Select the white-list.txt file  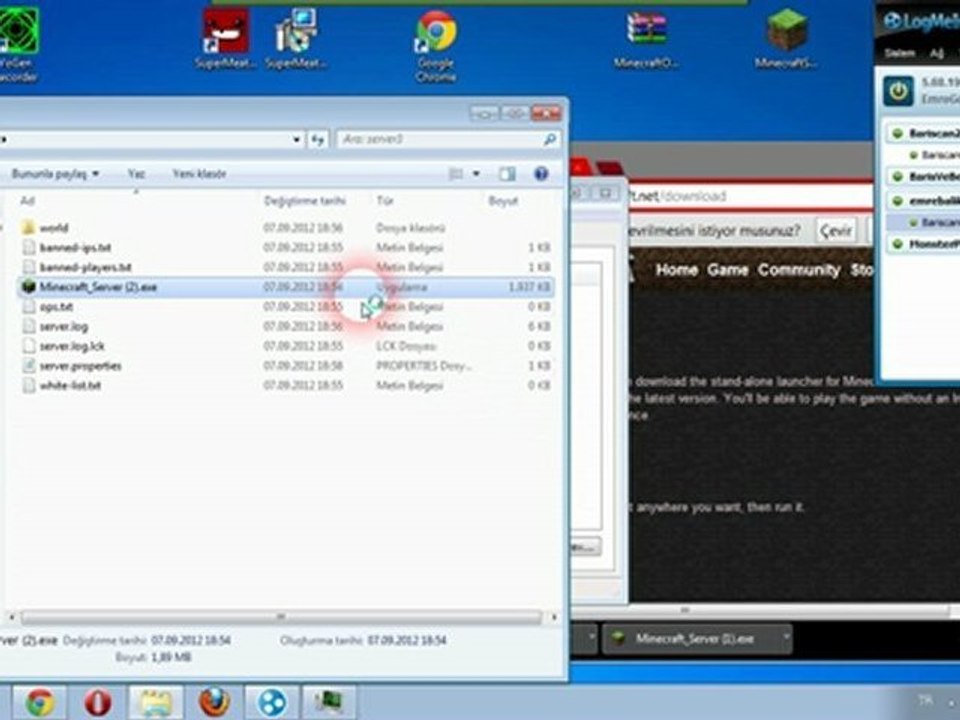[285, 385]
